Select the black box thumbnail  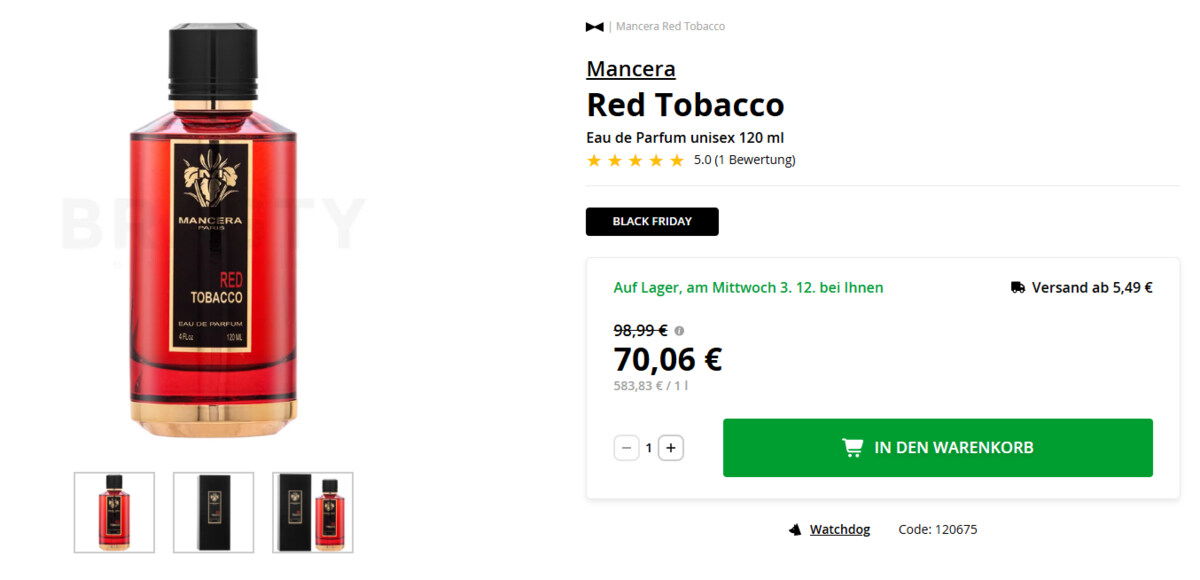click(x=213, y=512)
